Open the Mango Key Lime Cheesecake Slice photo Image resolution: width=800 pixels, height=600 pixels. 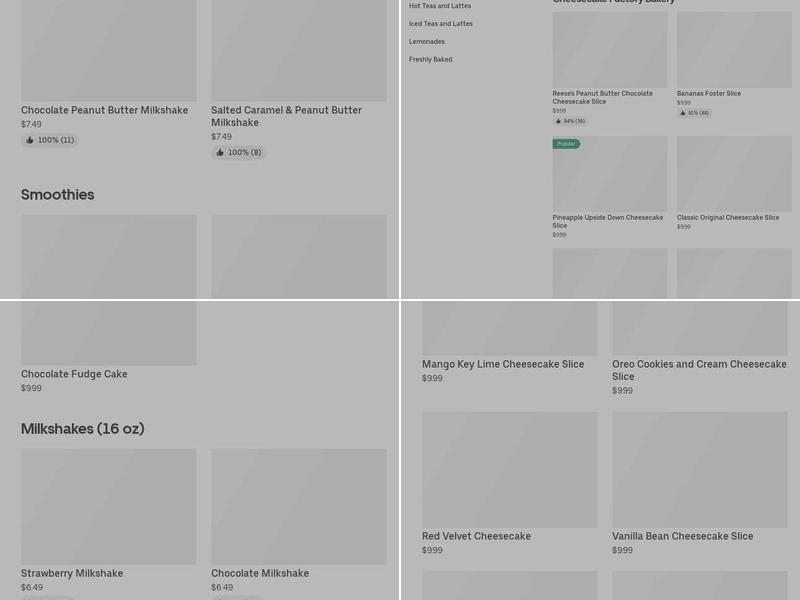(510, 328)
